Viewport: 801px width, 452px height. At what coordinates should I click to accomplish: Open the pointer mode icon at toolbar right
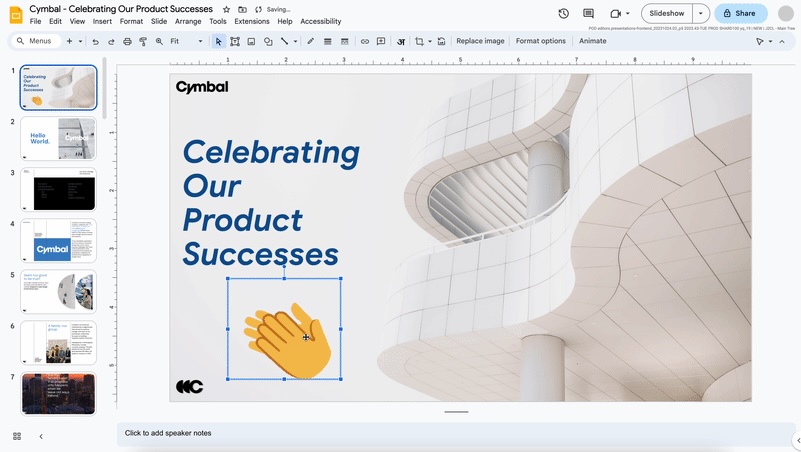click(760, 41)
